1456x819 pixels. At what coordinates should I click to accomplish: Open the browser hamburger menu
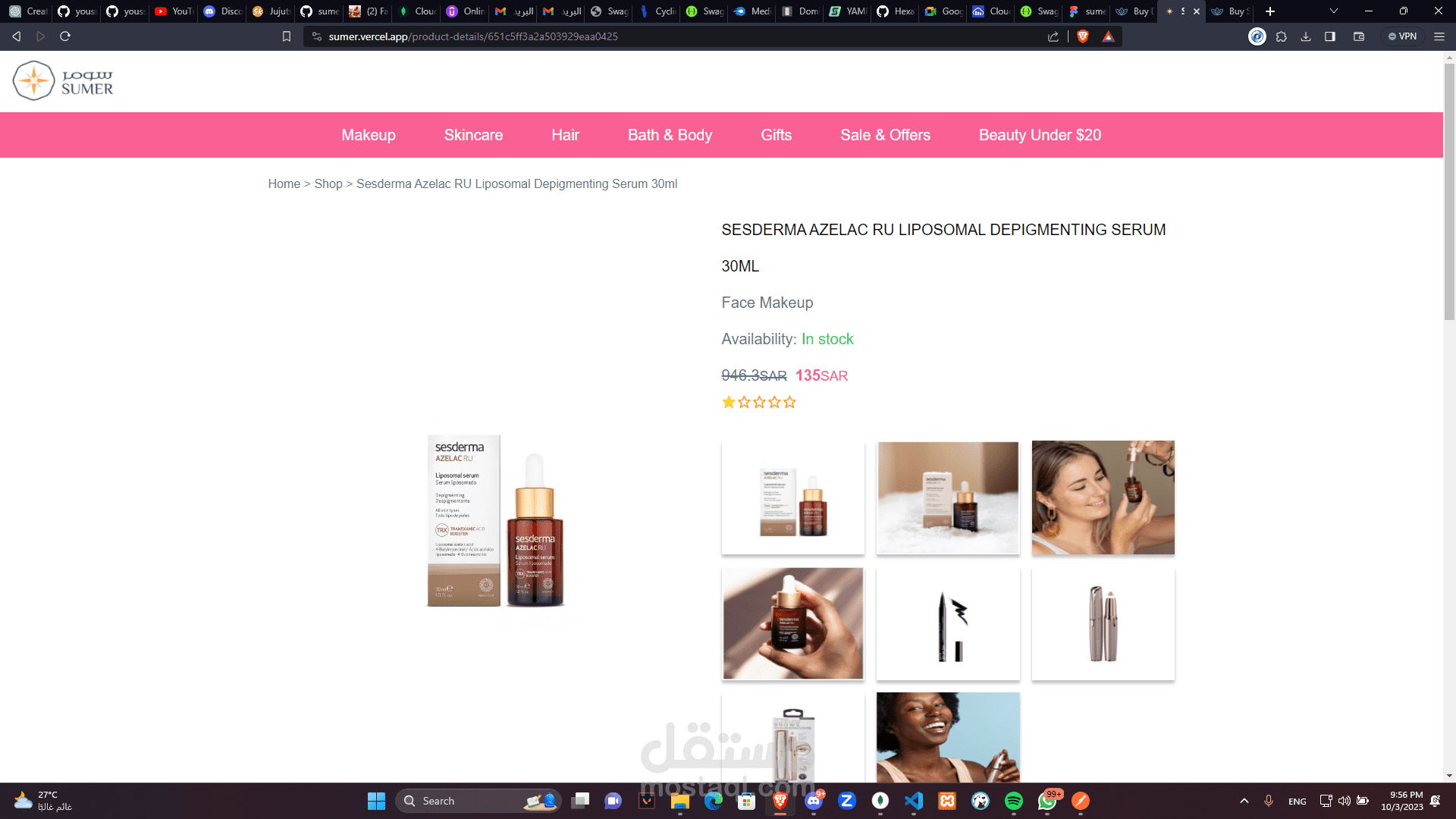click(x=1439, y=36)
